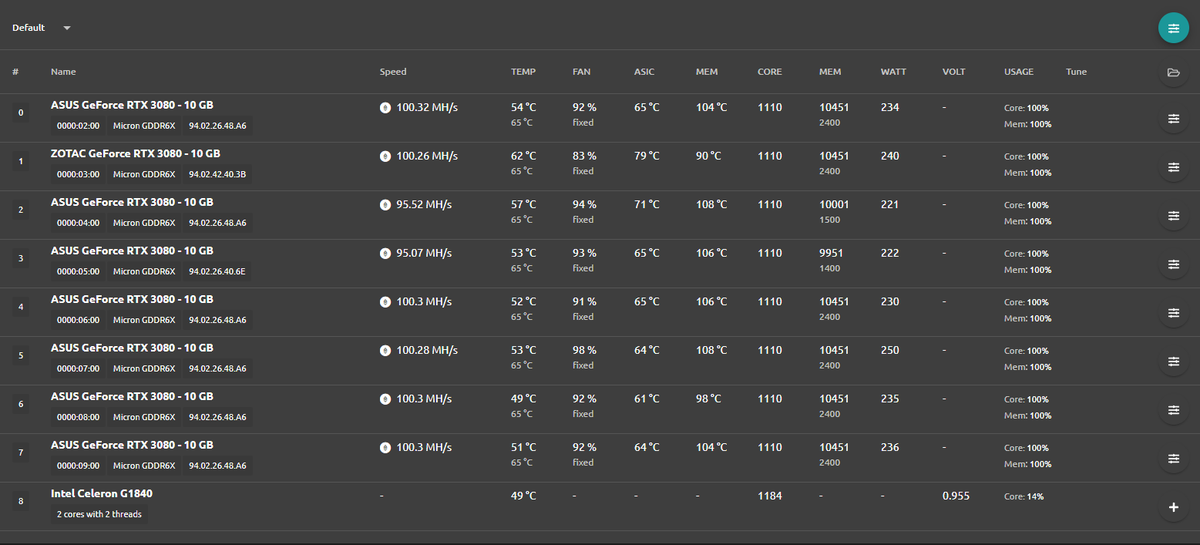The width and height of the screenshot is (1200, 545).
Task: Select the Default profile label
Action: [28, 28]
